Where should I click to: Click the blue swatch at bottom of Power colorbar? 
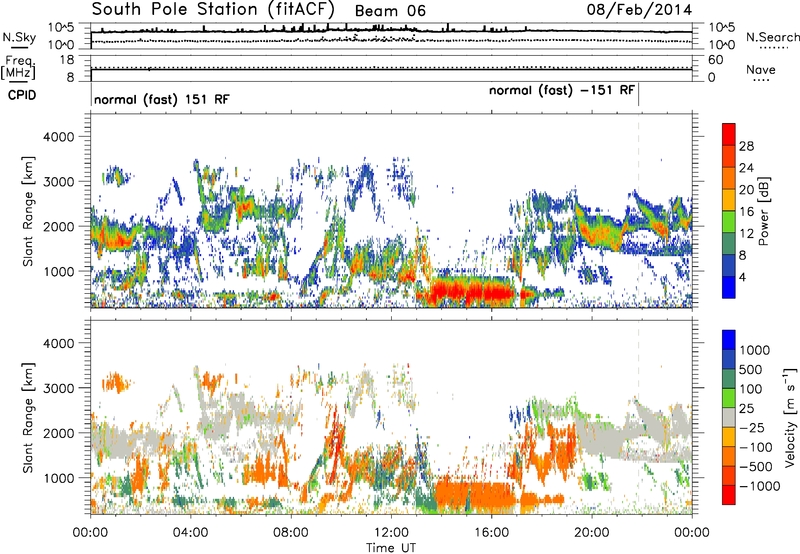click(729, 287)
